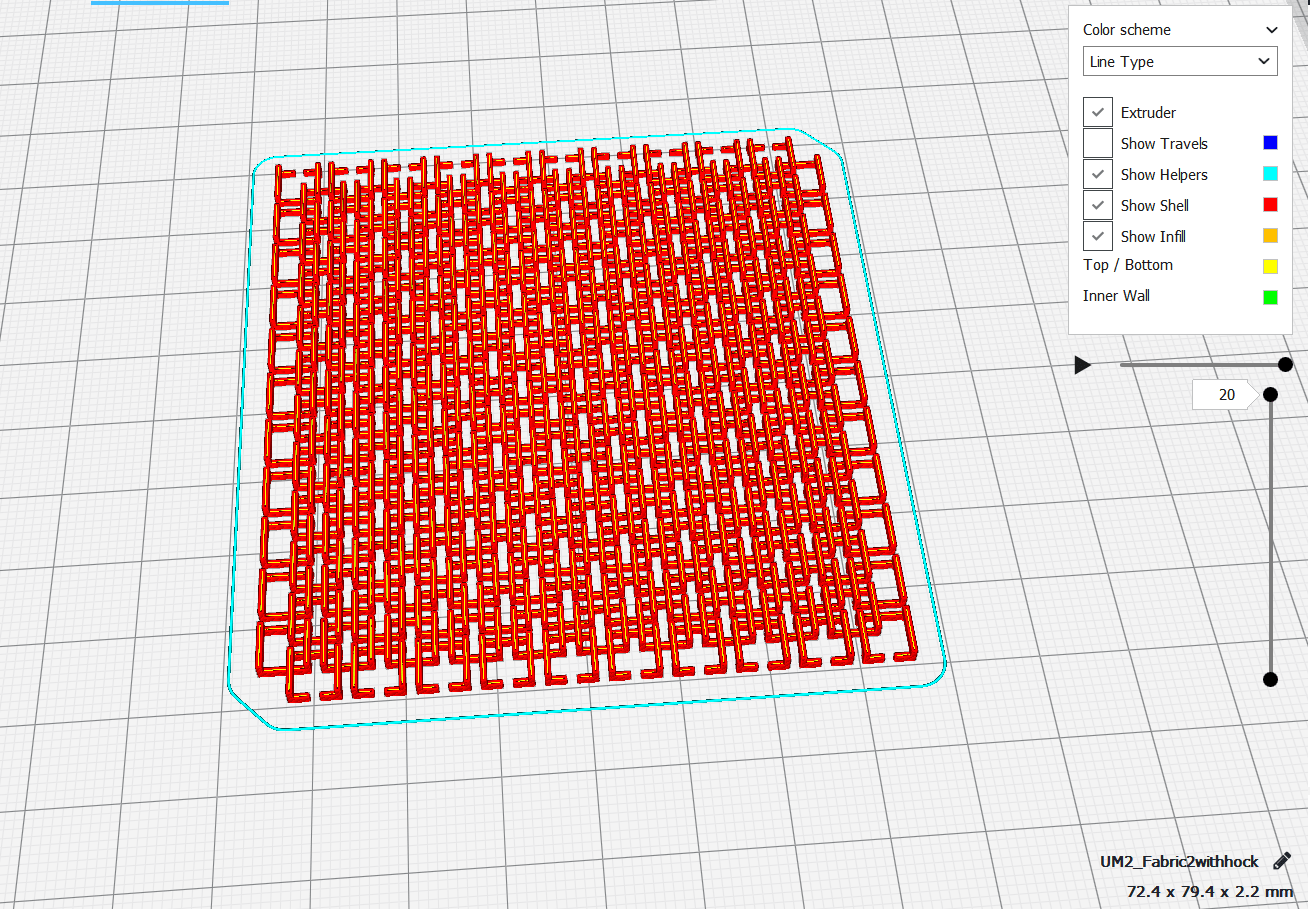The width and height of the screenshot is (1310, 909).
Task: Click the Inner Wall legend label
Action: tap(1116, 296)
